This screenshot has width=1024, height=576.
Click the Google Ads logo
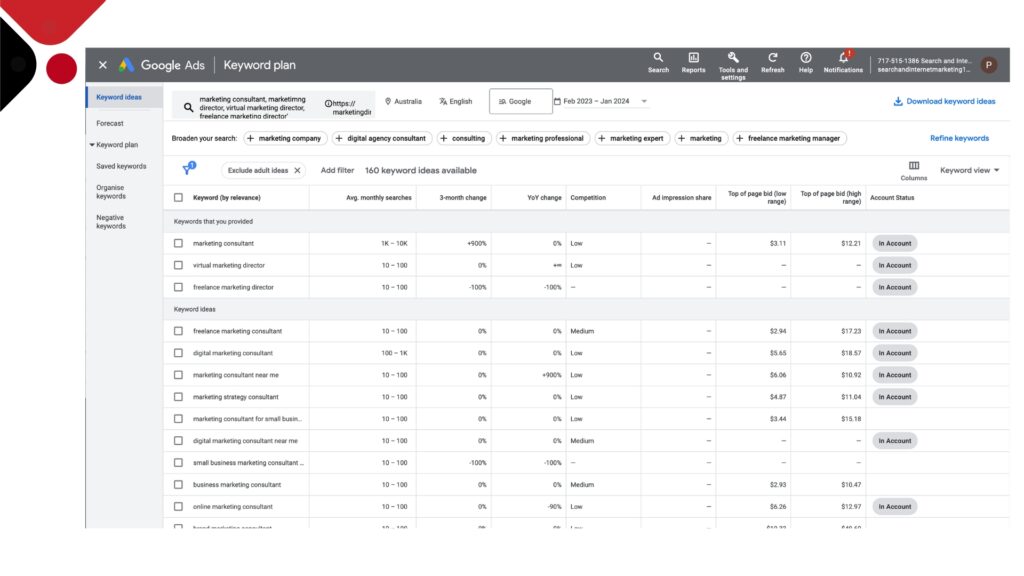pyautogui.click(x=161, y=65)
